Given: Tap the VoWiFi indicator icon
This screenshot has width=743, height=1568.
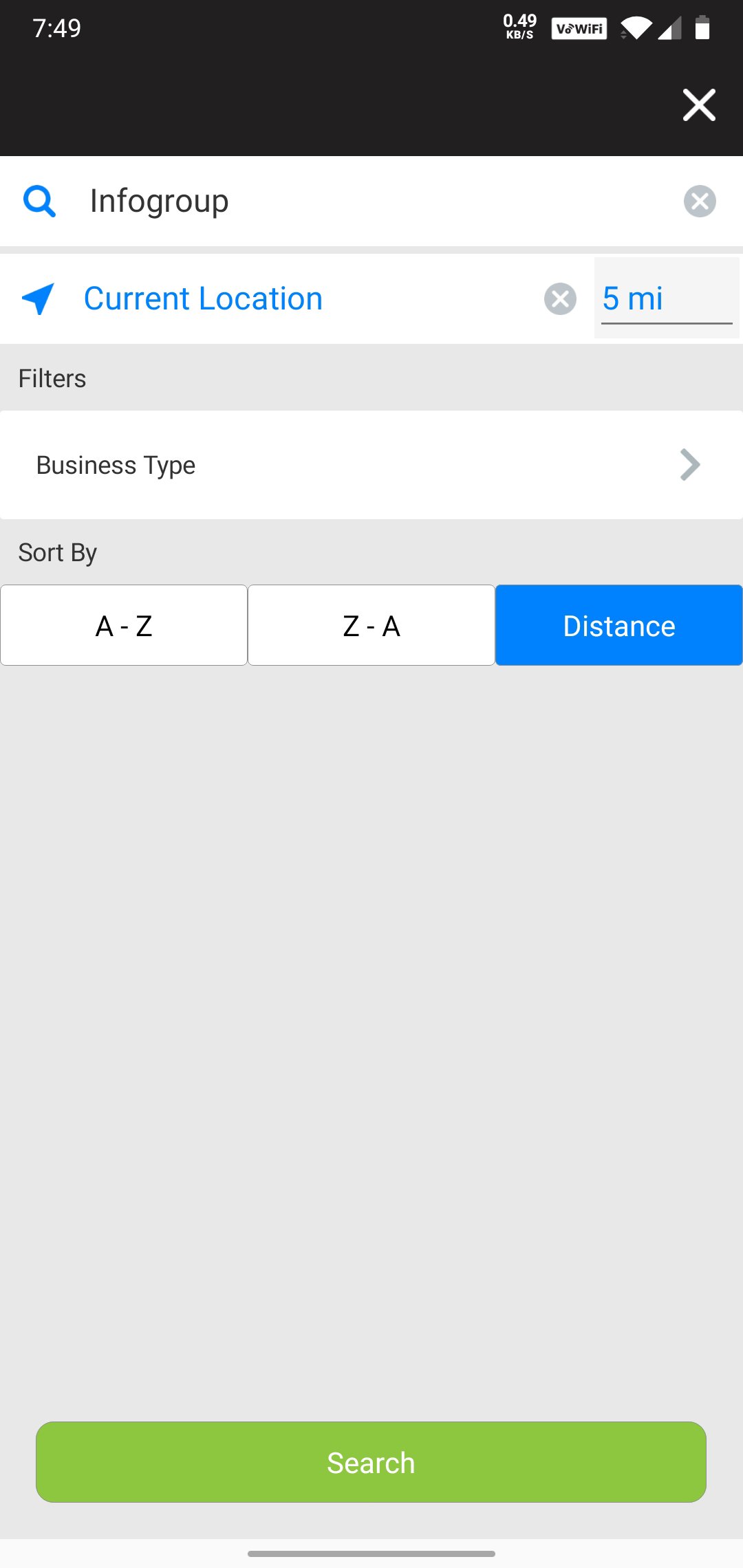Looking at the screenshot, I should click(579, 28).
